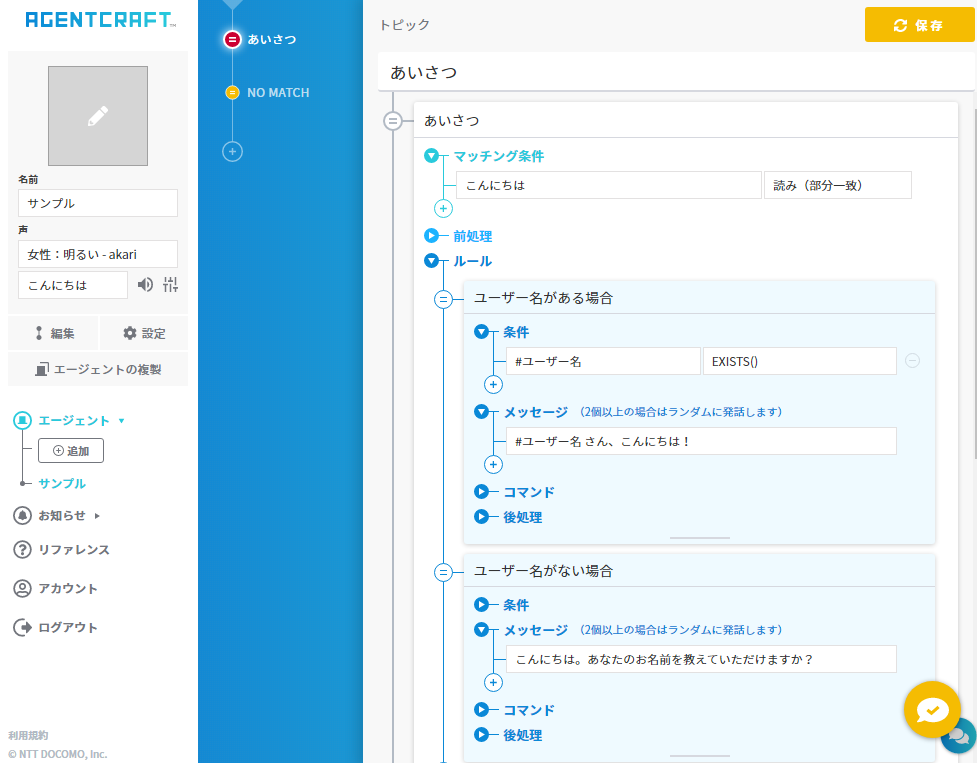Expand 条件 under ユーザー名がない場合
Viewport: 977px width, 763px height.
click(x=482, y=605)
